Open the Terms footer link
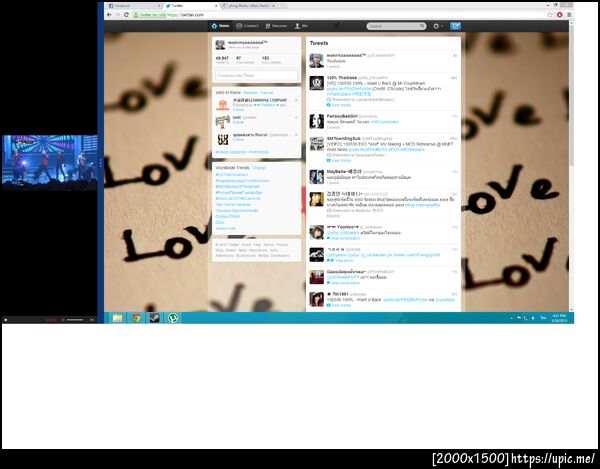Image resolution: width=600 pixels, height=469 pixels. tap(269, 244)
